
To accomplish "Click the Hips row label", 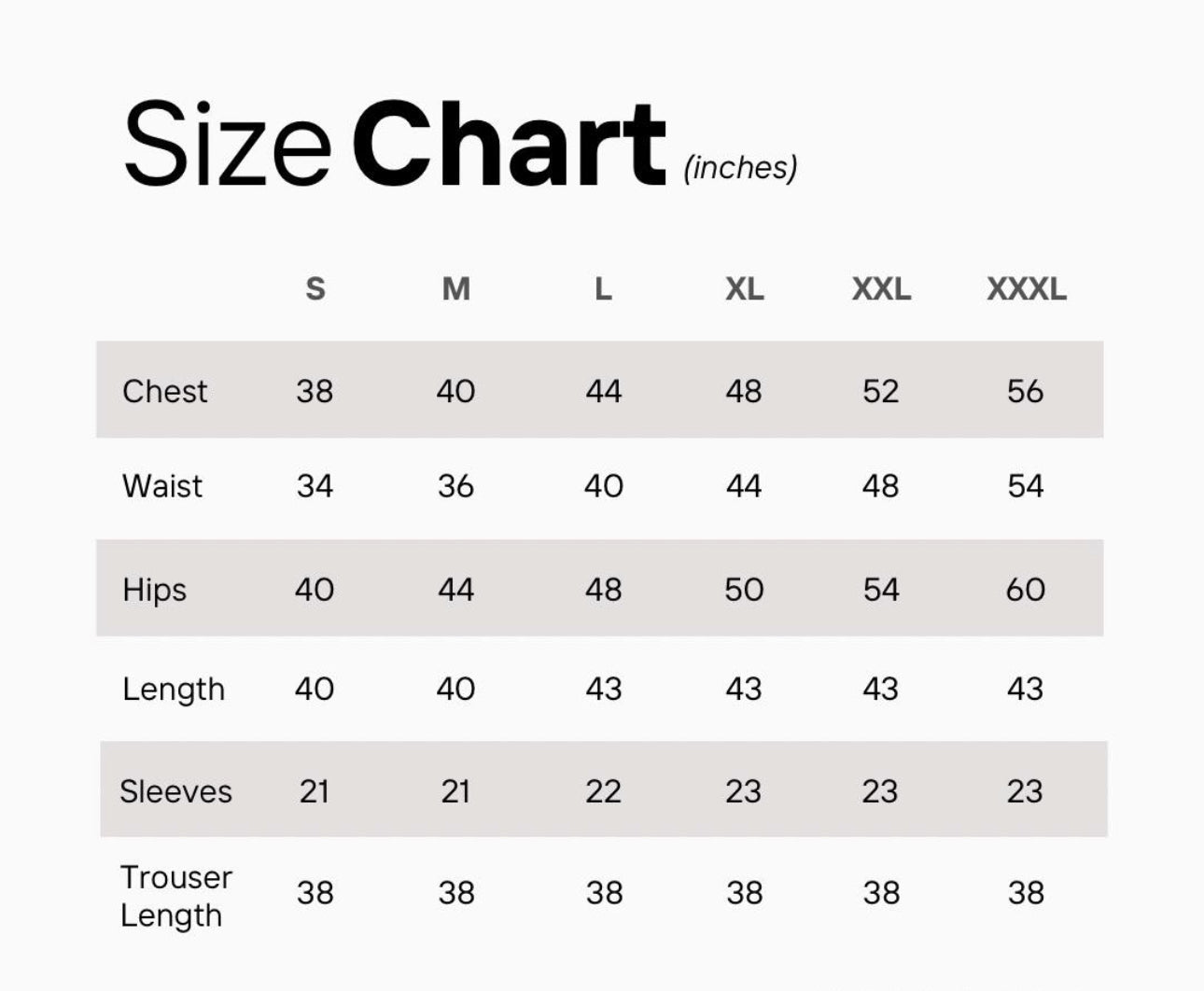I will (x=154, y=590).
